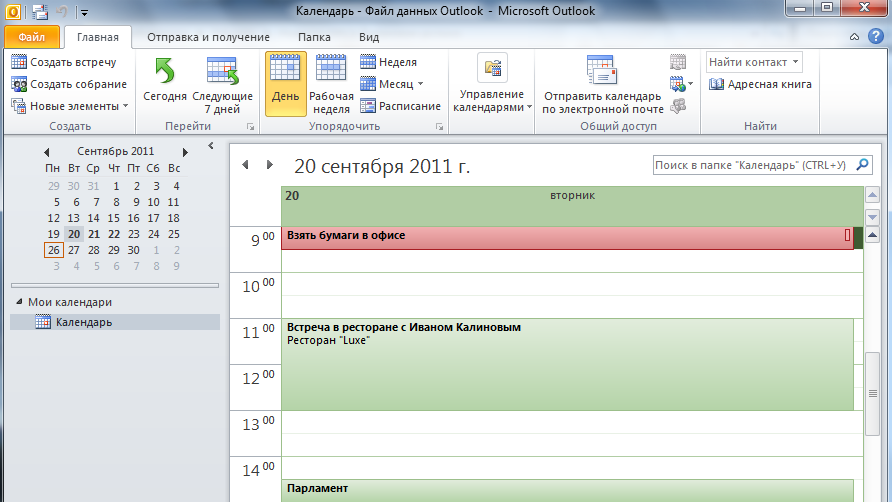Open the Адресная книга
This screenshot has width=892, height=502.
pyautogui.click(x=761, y=84)
